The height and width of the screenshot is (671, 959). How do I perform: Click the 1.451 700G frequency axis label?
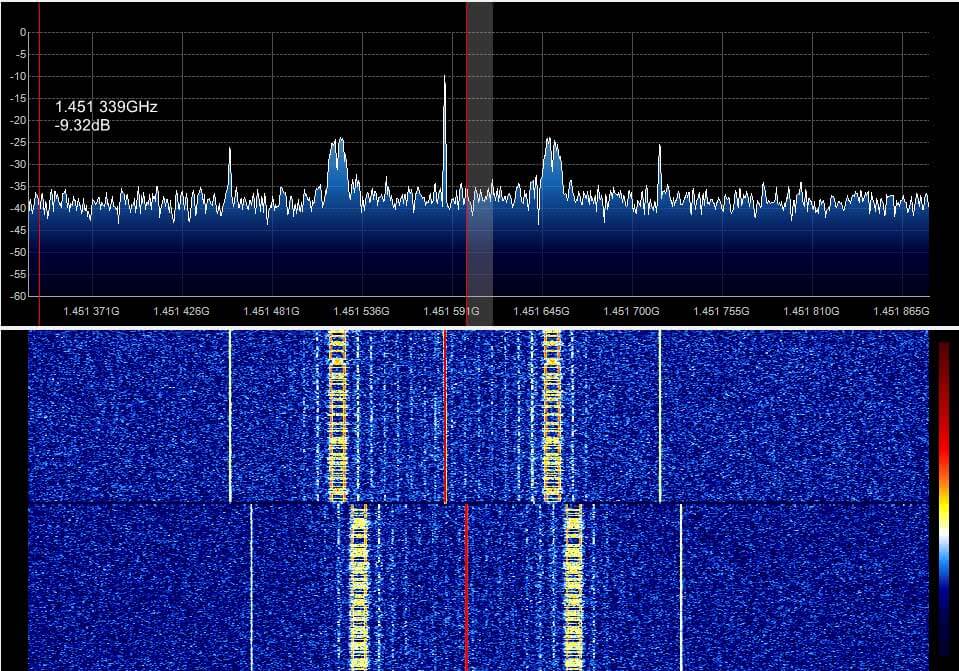[x=631, y=311]
